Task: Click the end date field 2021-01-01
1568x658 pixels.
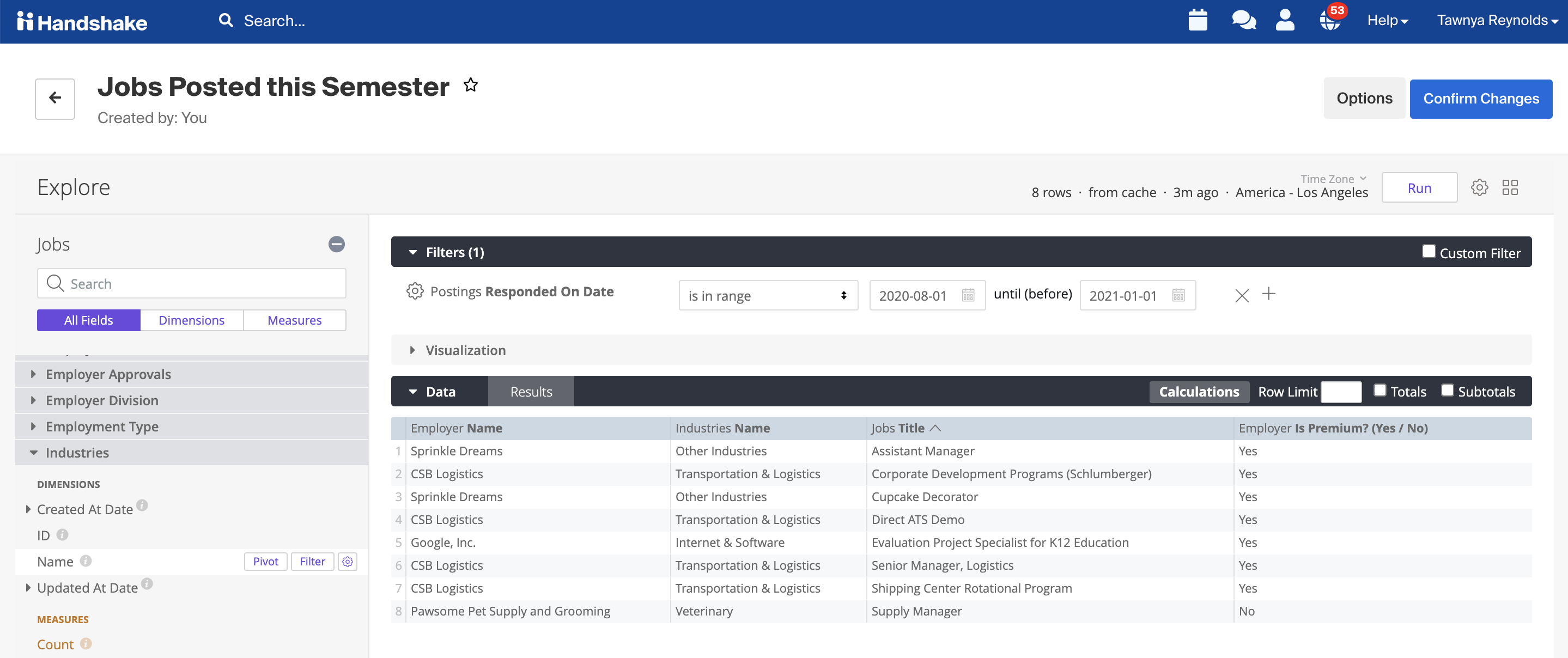Action: [x=1137, y=296]
